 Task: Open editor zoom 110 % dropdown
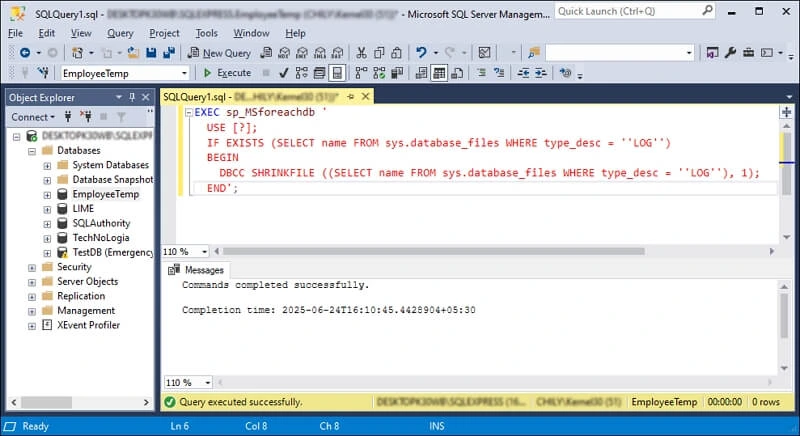point(205,251)
